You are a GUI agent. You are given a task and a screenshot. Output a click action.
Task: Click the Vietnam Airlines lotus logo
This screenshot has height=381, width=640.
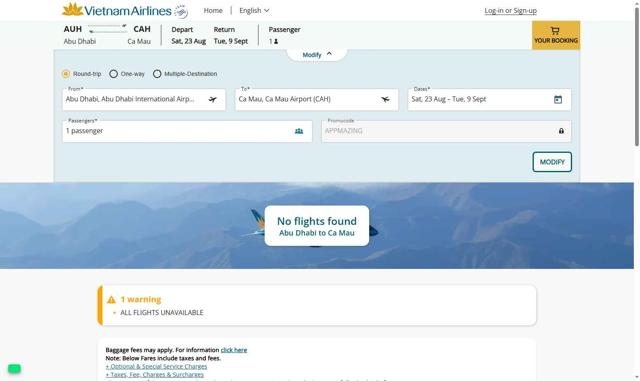click(x=117, y=10)
